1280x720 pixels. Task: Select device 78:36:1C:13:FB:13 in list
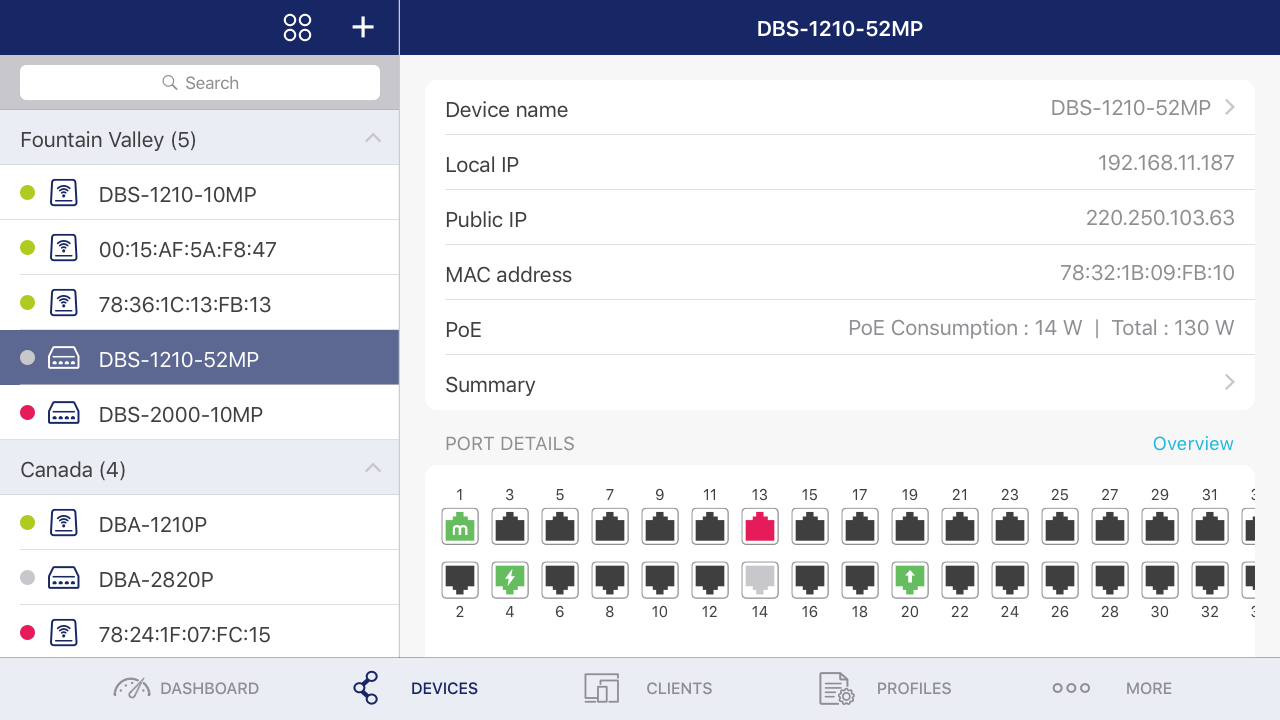coord(185,304)
